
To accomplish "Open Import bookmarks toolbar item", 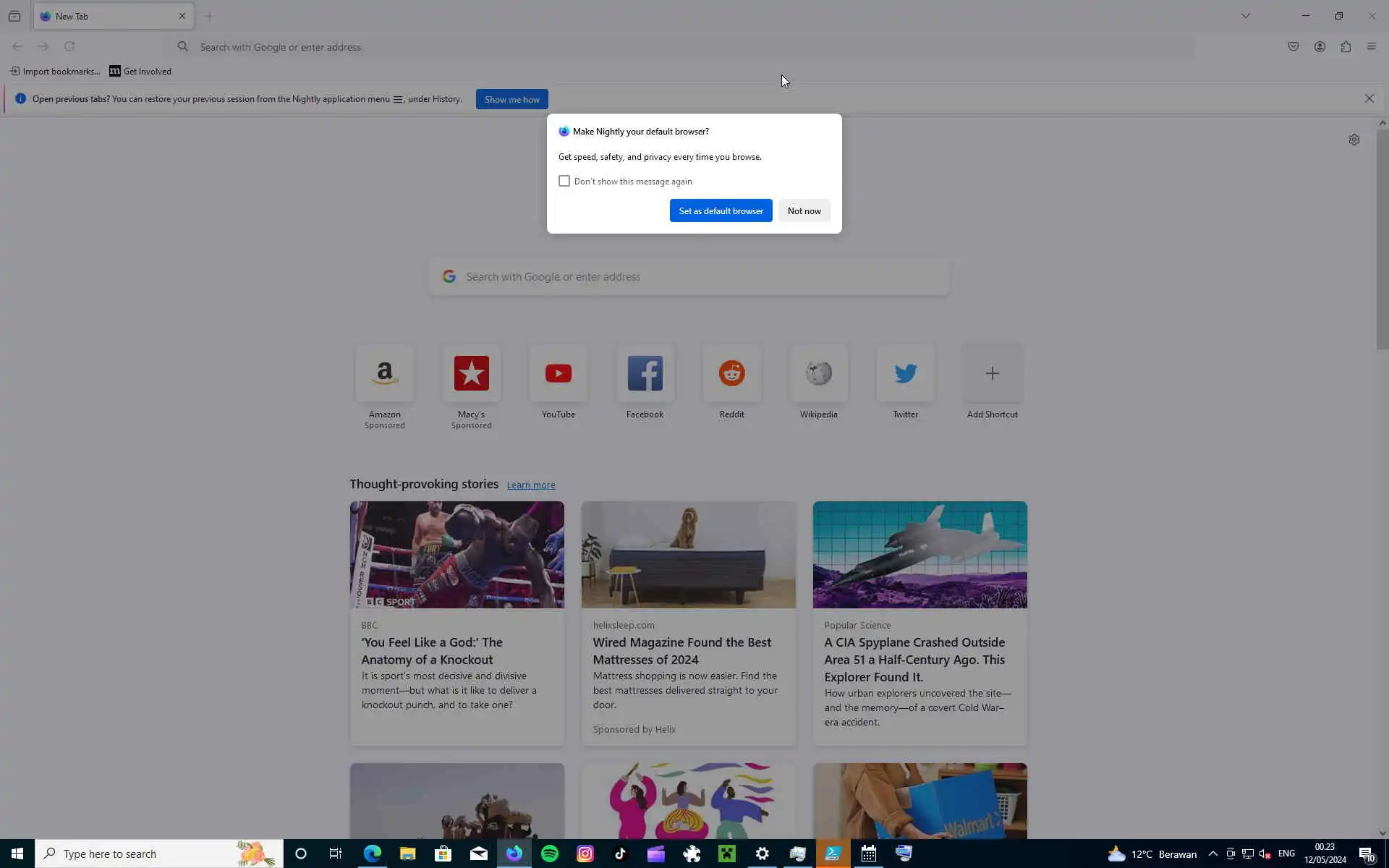I will [55, 71].
